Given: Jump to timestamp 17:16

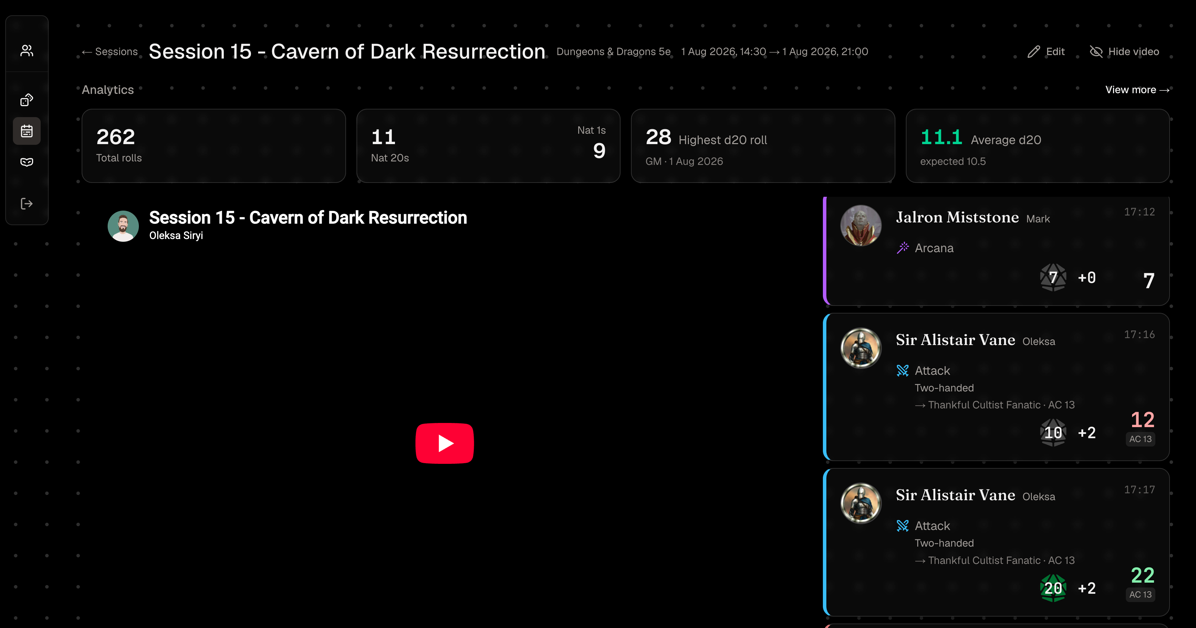Looking at the screenshot, I should (1139, 335).
